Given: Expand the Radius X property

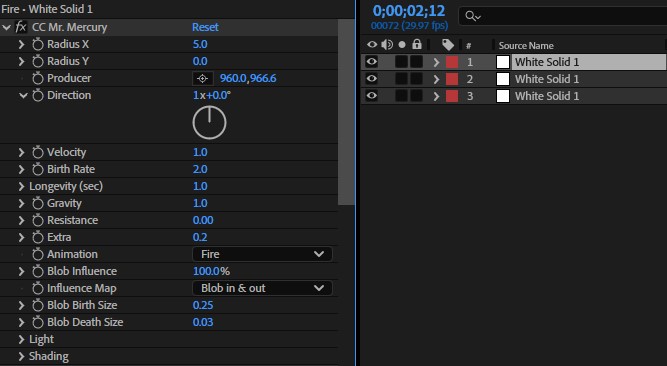Looking at the screenshot, I should click(x=21, y=44).
